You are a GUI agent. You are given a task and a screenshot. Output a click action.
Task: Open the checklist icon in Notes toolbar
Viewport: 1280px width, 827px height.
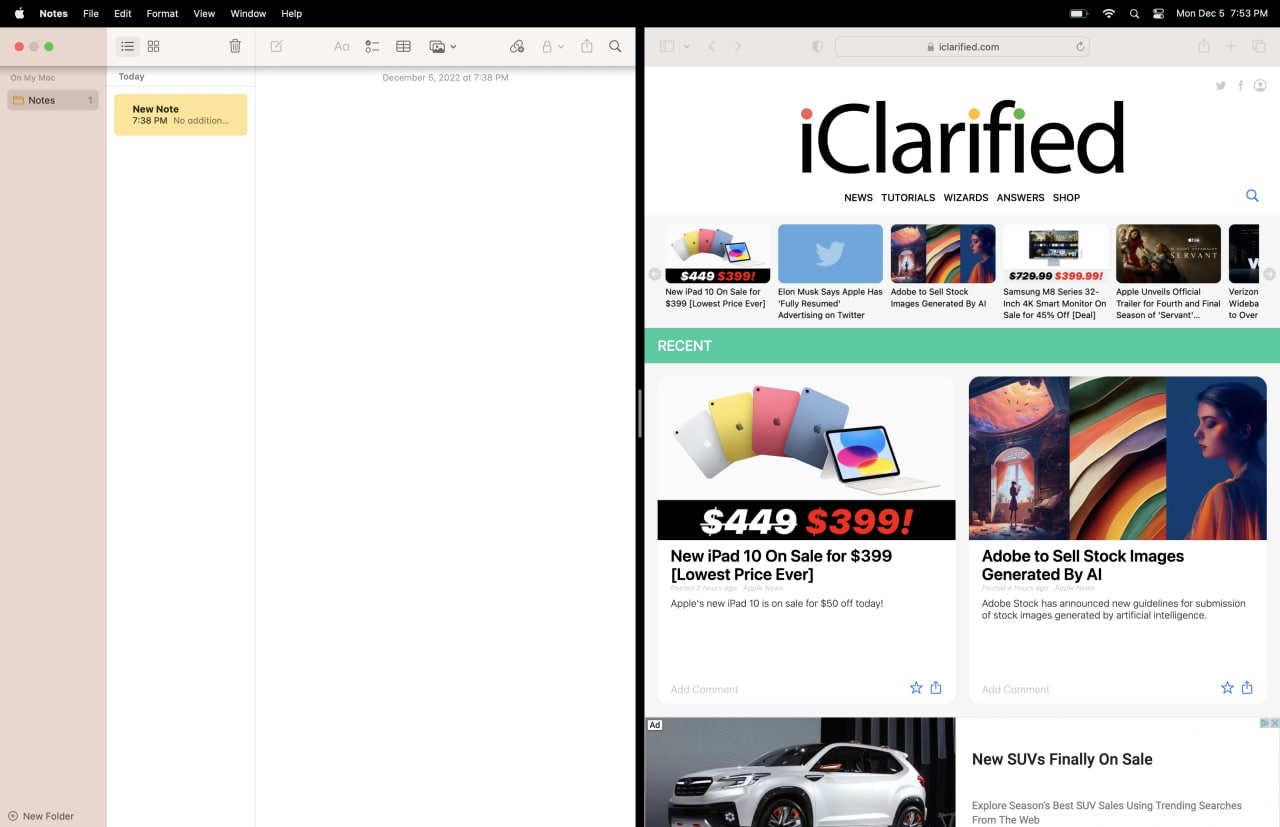click(x=372, y=46)
